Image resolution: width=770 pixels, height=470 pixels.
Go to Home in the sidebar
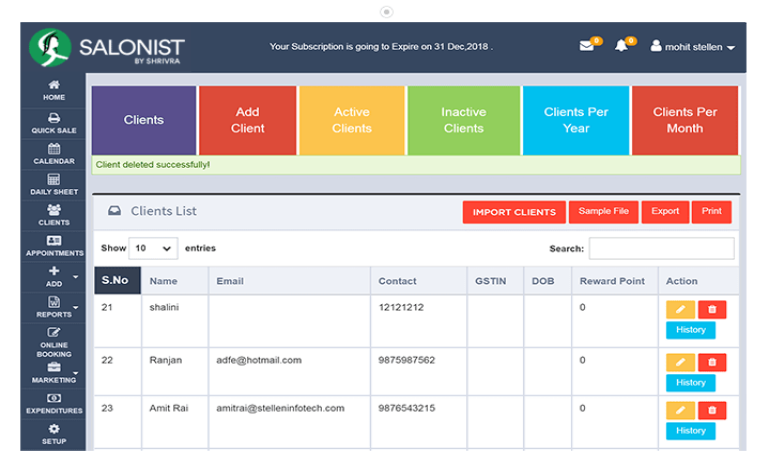(x=54, y=91)
